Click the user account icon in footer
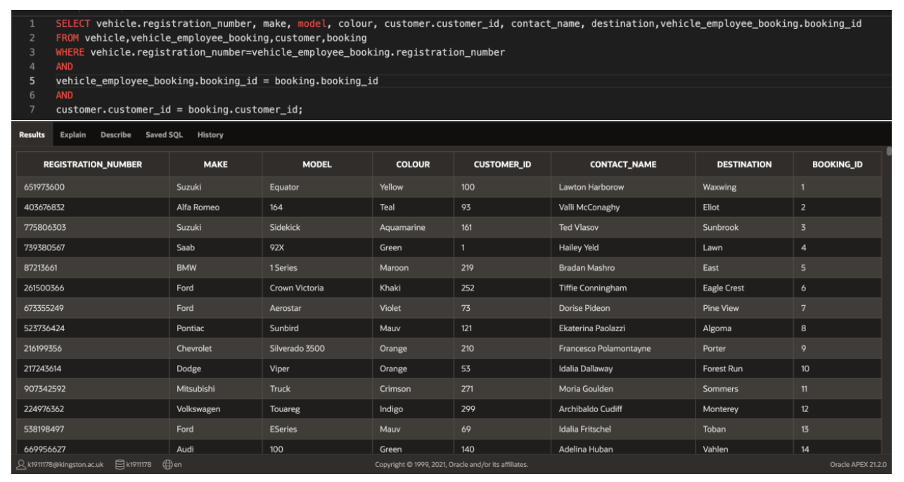 21,464
